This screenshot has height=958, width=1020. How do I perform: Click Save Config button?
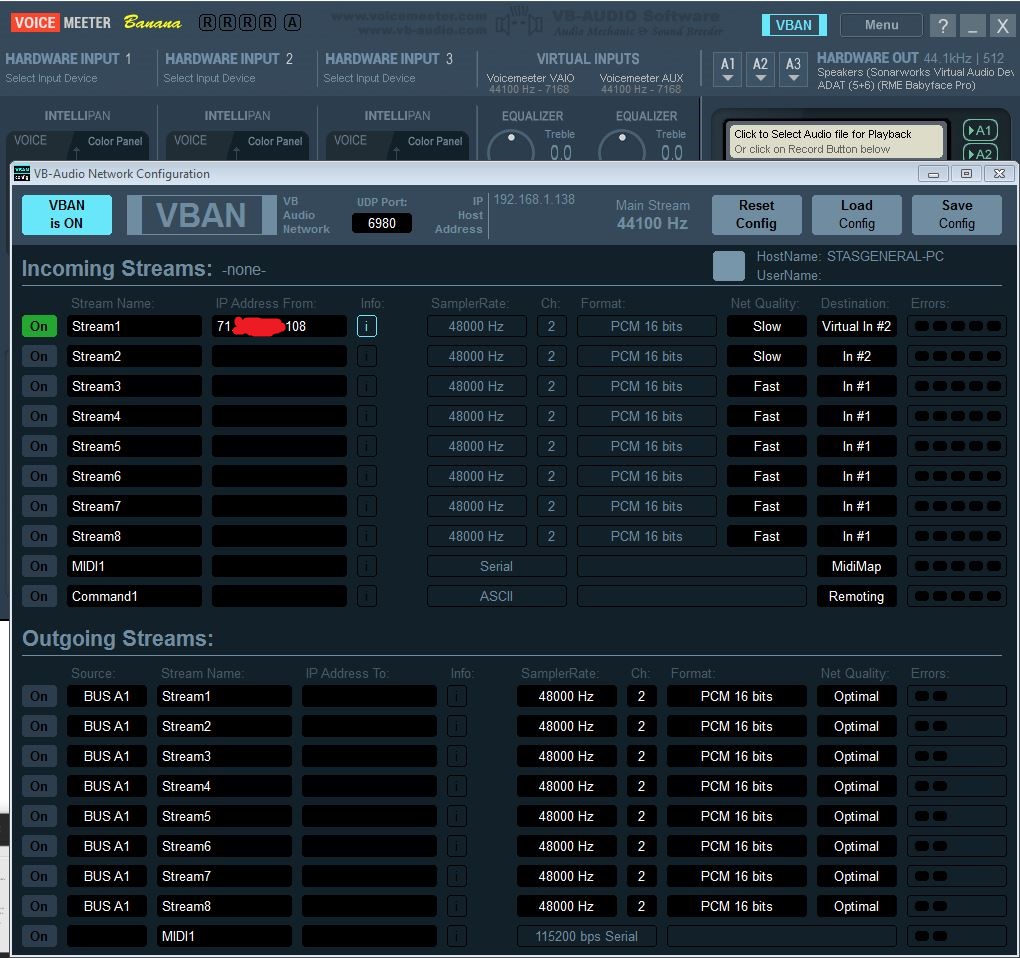pos(957,215)
